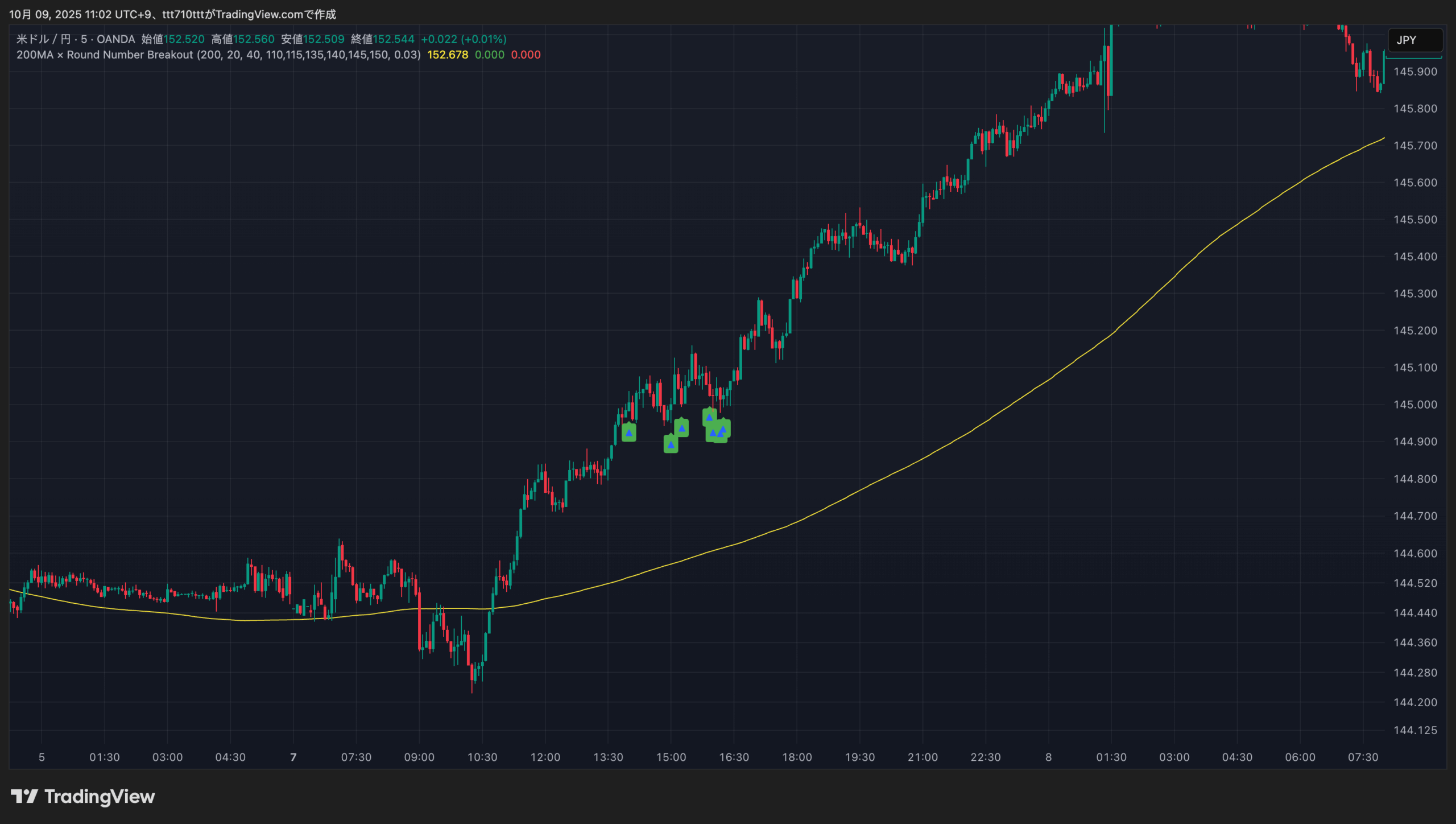Viewport: 1456px width, 824px height.
Task: Click the TradingView wordmark text
Action: (100, 797)
